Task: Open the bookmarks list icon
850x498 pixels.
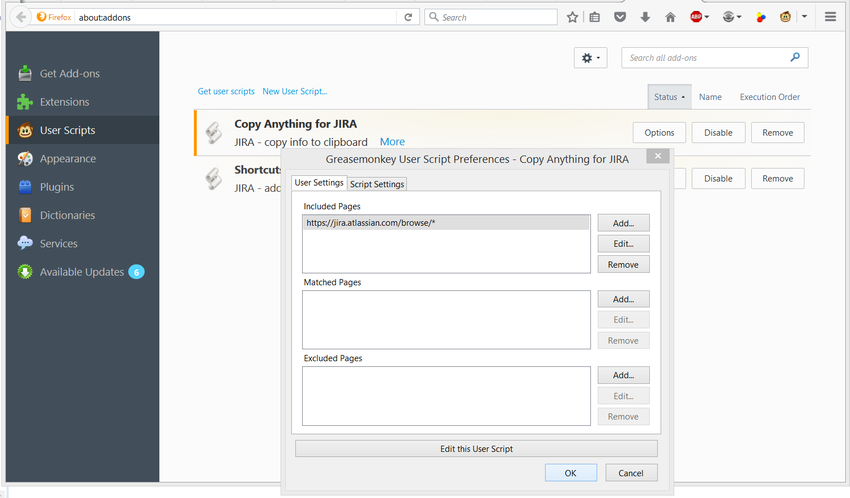Action: pyautogui.click(x=595, y=17)
